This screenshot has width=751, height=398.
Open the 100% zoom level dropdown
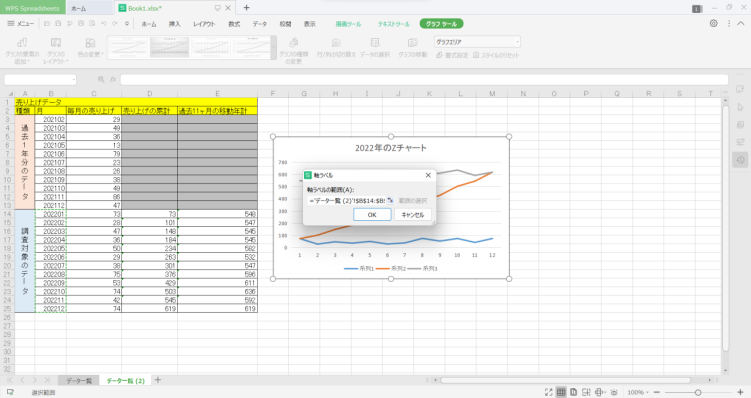click(637, 392)
